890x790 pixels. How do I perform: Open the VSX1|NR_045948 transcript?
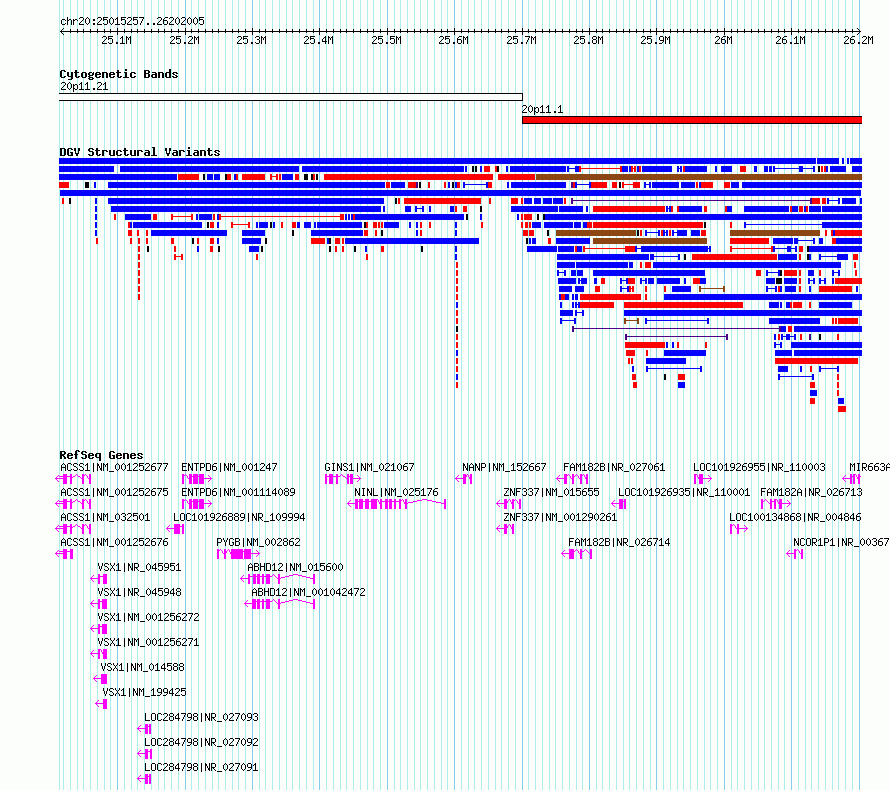(x=139, y=592)
